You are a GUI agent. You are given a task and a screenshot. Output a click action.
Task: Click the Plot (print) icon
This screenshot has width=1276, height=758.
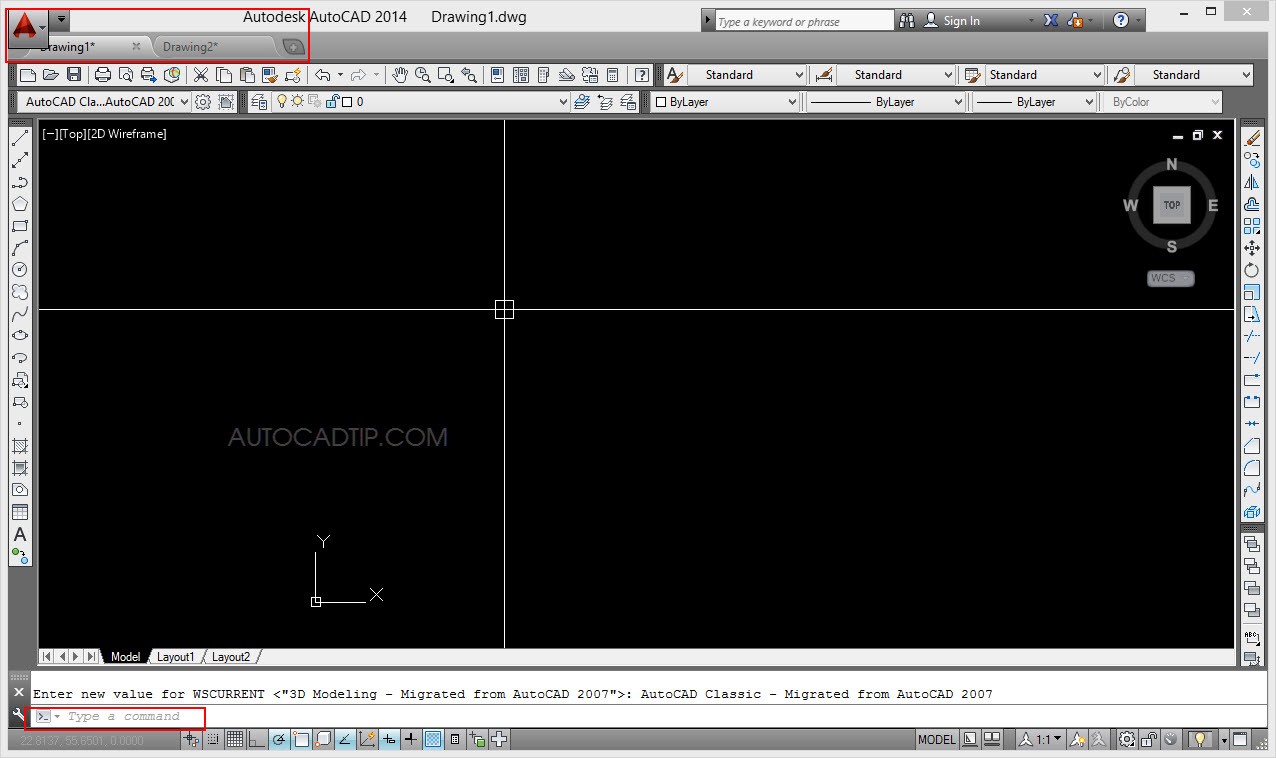102,75
